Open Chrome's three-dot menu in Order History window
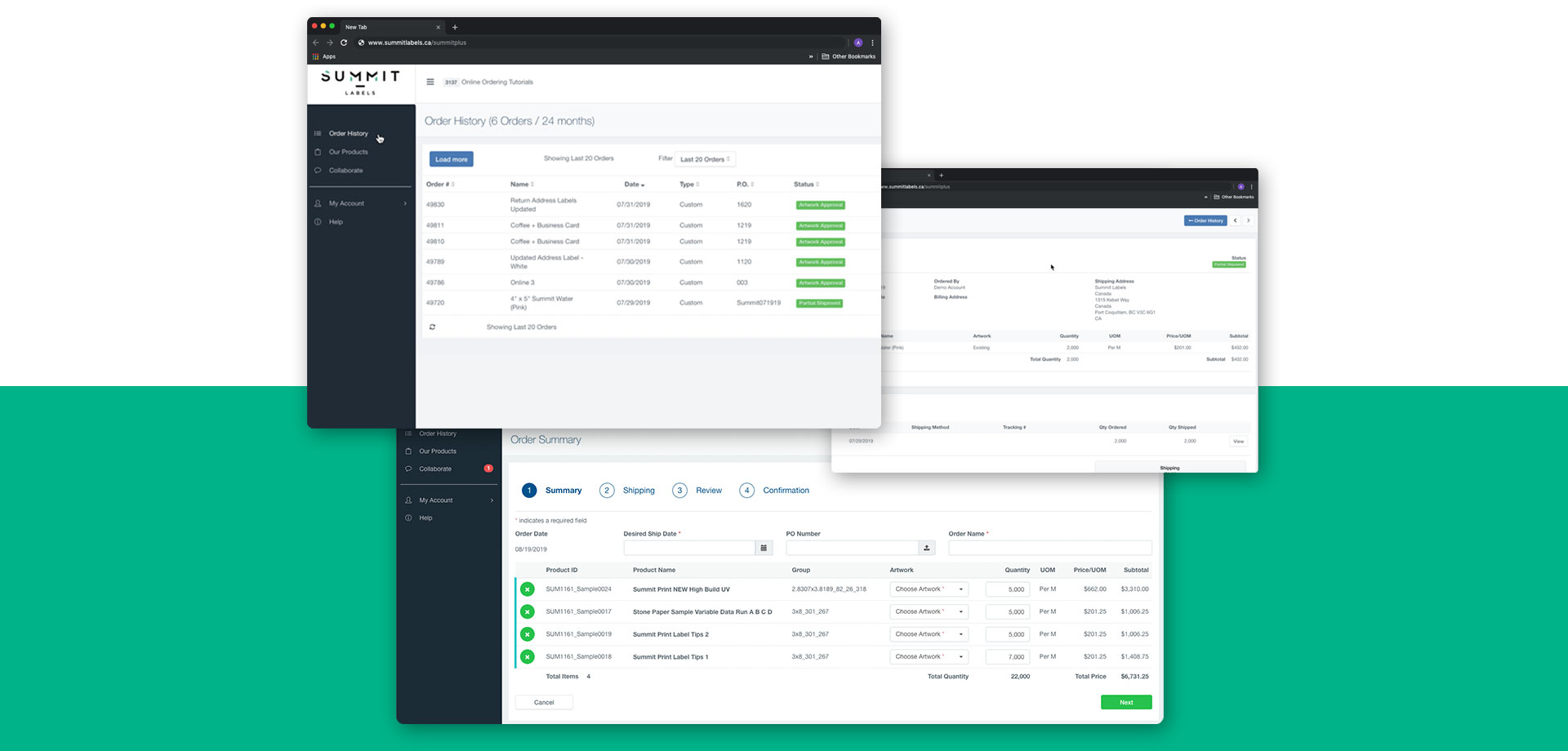1568x751 pixels. pyautogui.click(x=872, y=42)
